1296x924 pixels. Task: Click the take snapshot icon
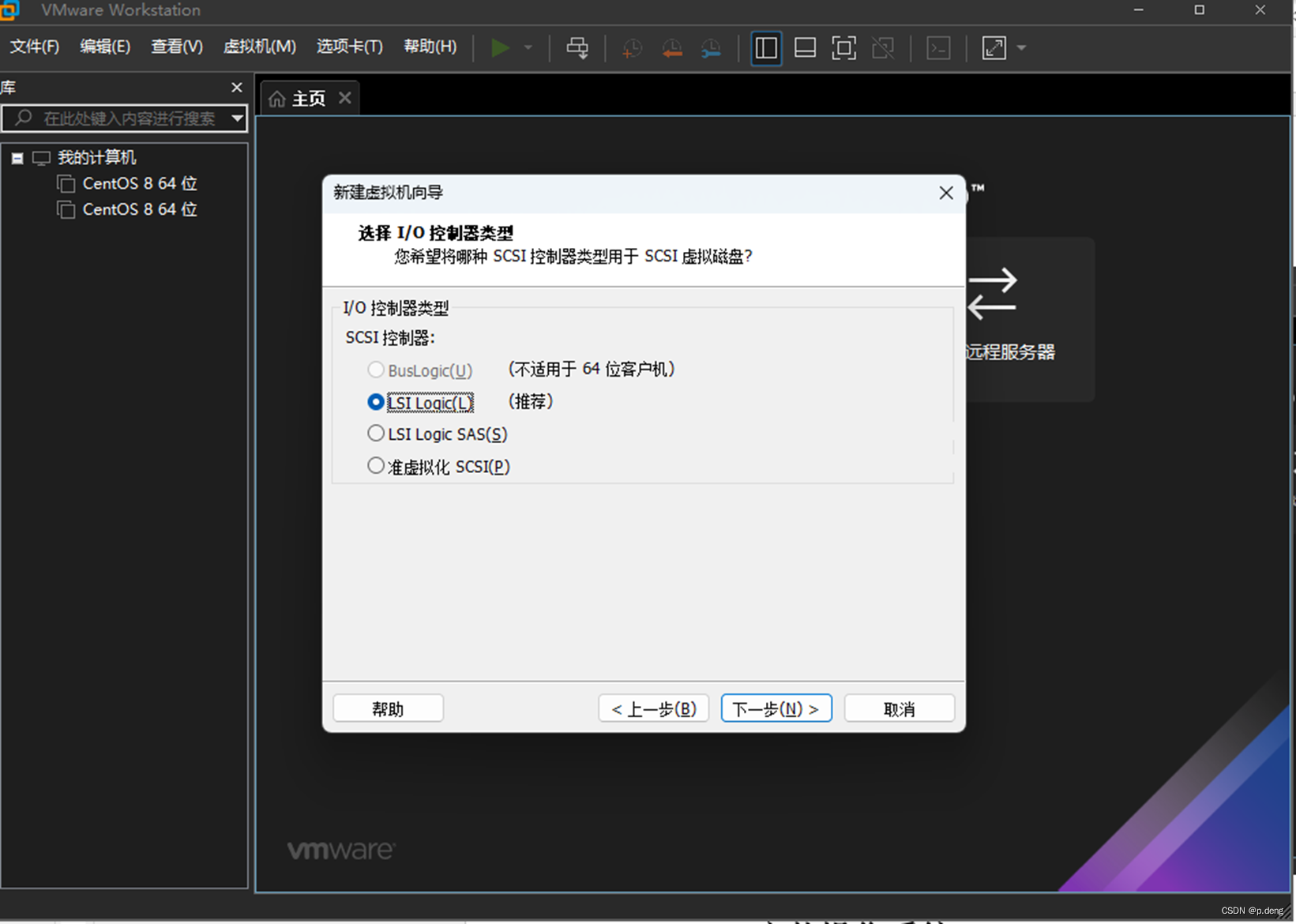coord(632,47)
